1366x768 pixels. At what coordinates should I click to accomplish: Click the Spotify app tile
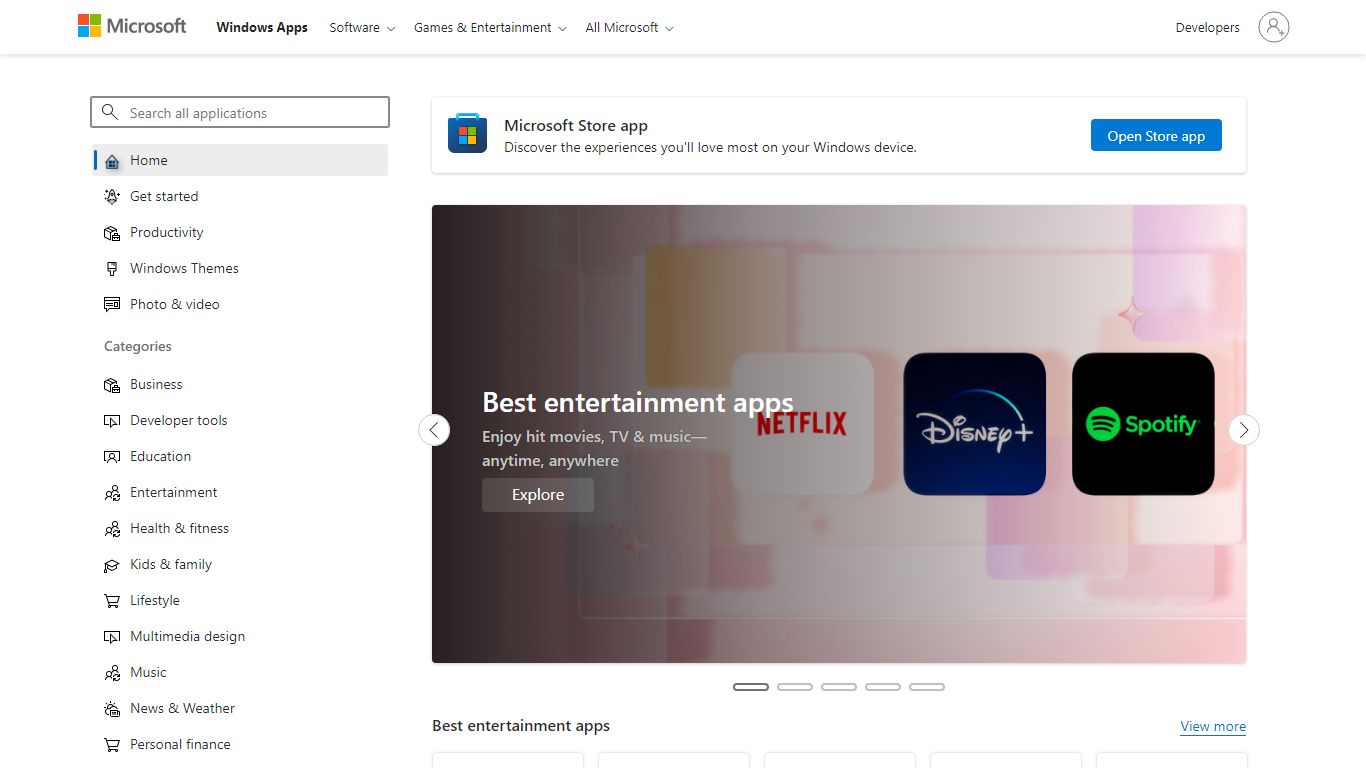(x=1143, y=424)
